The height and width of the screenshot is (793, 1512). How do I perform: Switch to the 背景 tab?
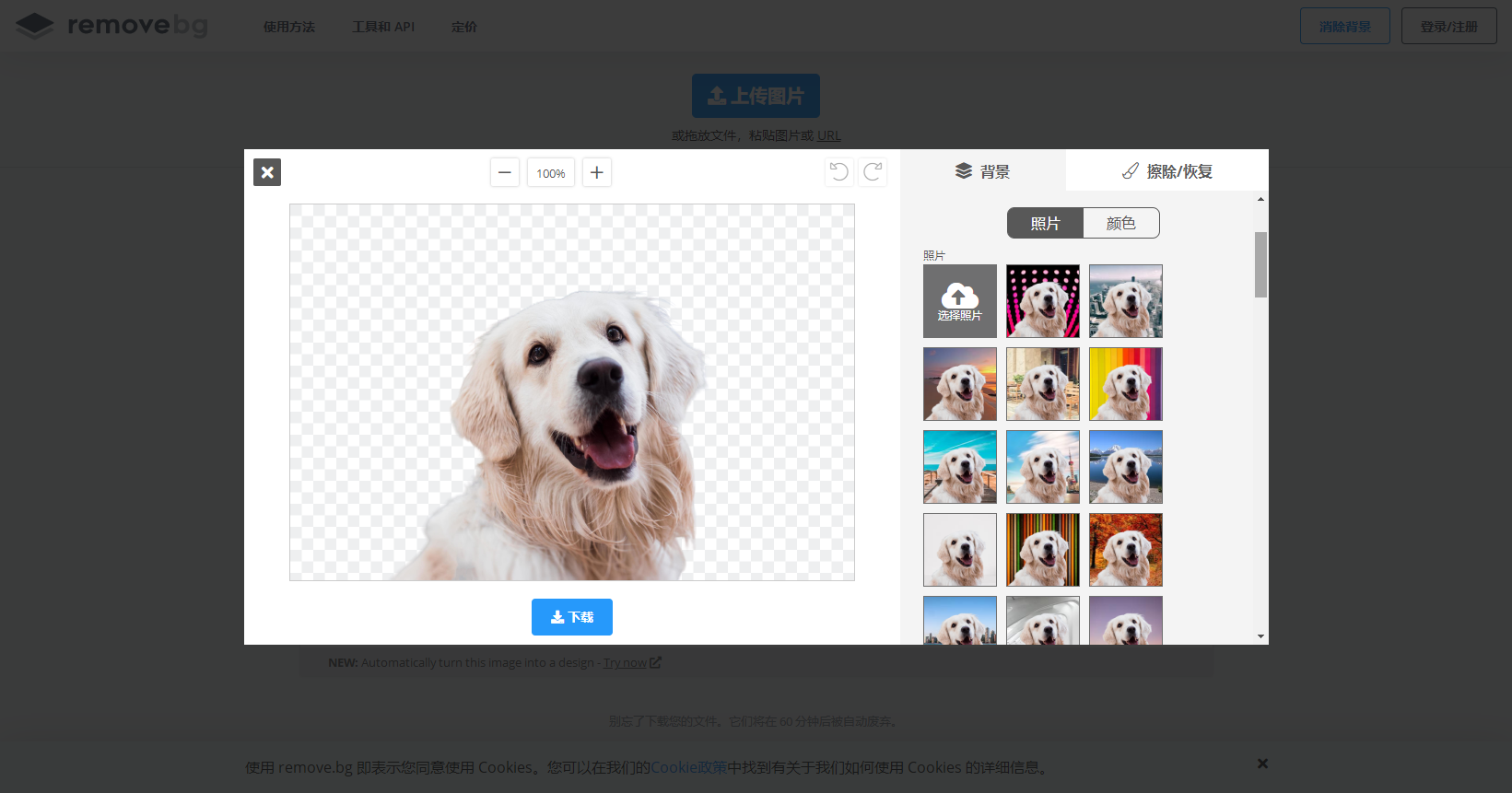[983, 170]
